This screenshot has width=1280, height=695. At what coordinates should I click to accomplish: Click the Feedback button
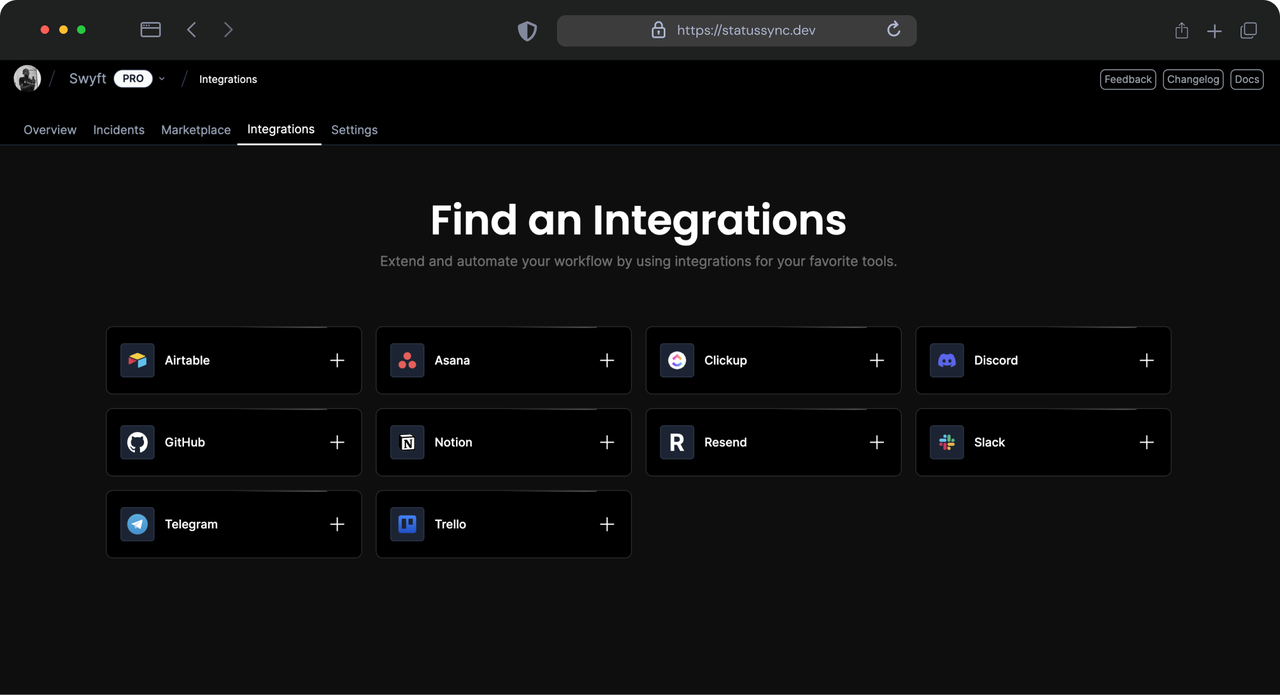1128,79
